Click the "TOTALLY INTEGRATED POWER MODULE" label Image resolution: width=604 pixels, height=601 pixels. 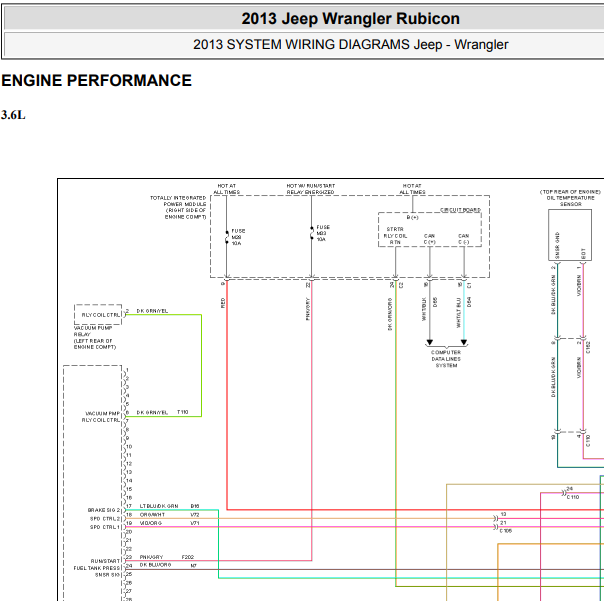click(x=178, y=201)
